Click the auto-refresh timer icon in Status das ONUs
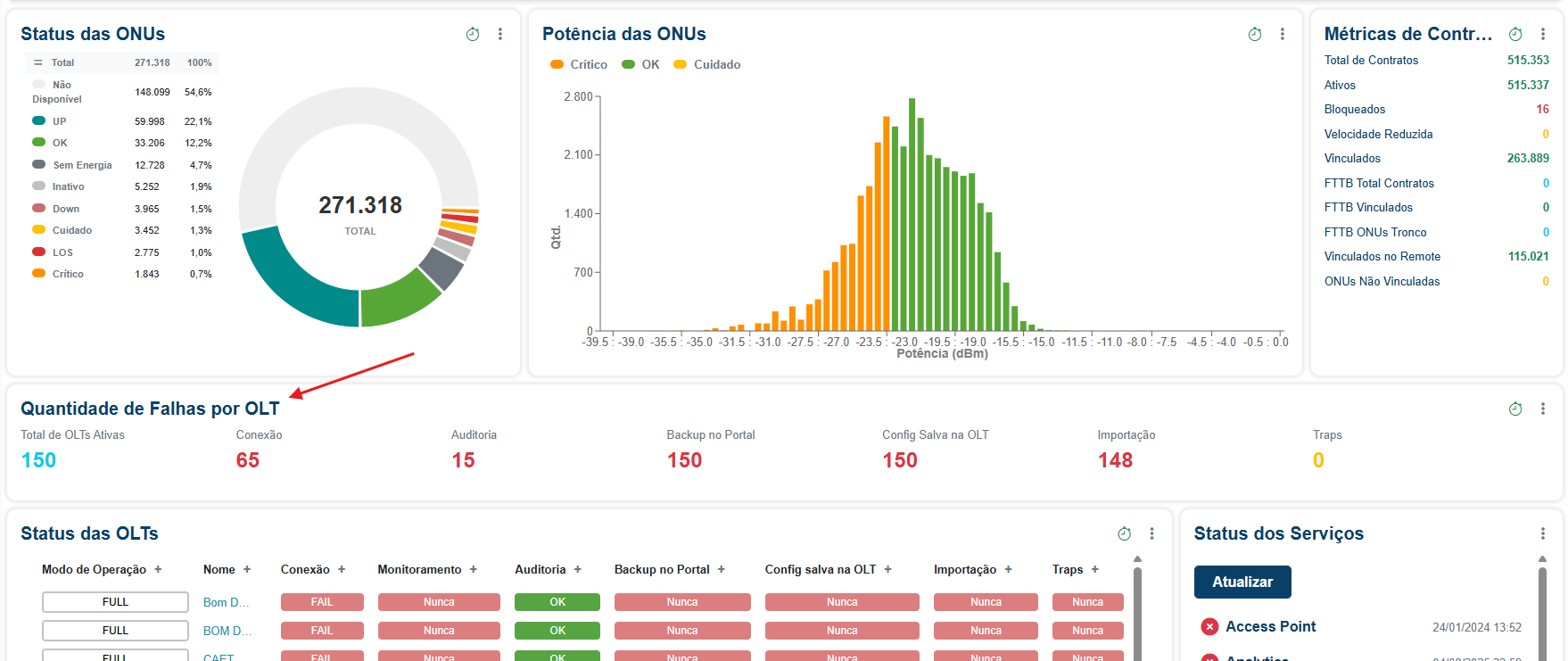 tap(473, 34)
